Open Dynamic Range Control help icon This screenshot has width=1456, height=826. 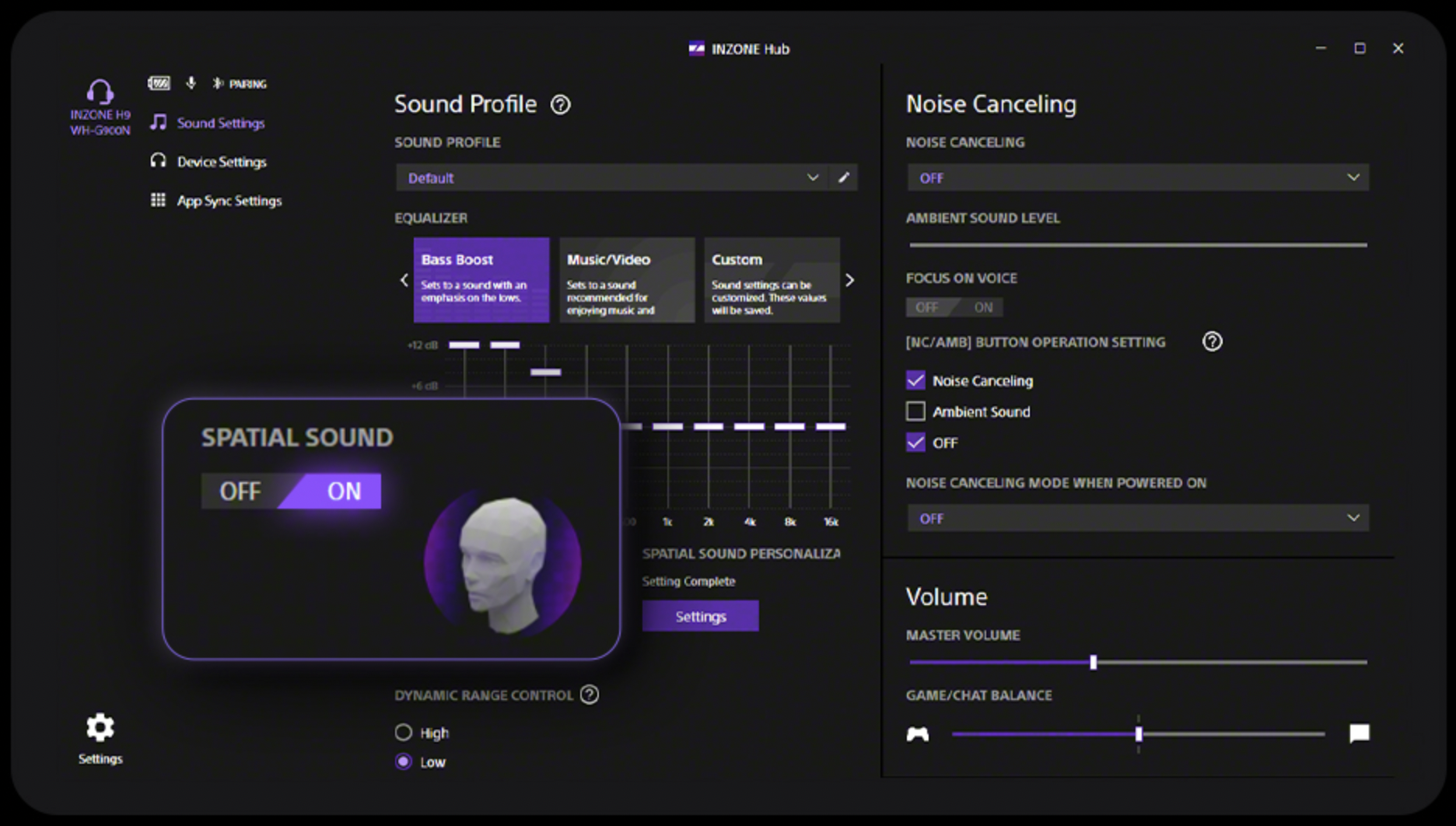coord(590,695)
